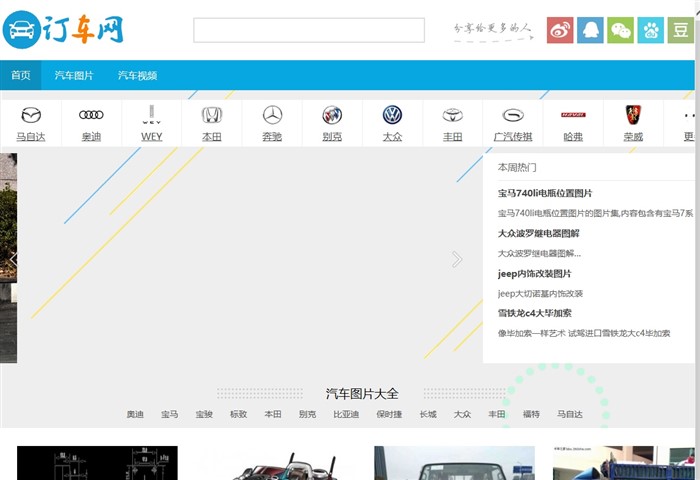Filter pictures by 宝骏 category
Screen dimensions: 700x480
point(204,414)
